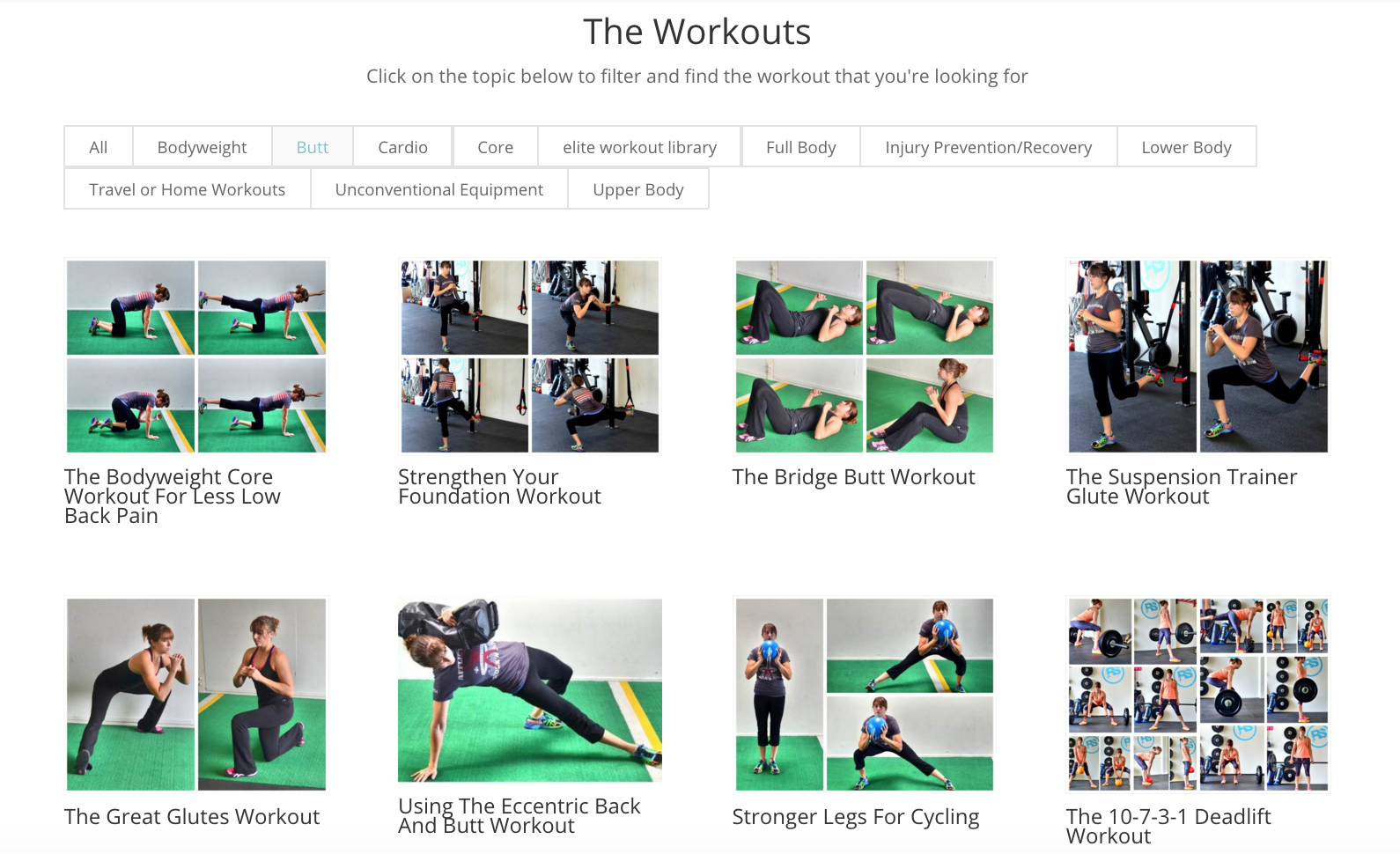The height and width of the screenshot is (854, 1400).
Task: Choose the Core filter
Action: 495,147
